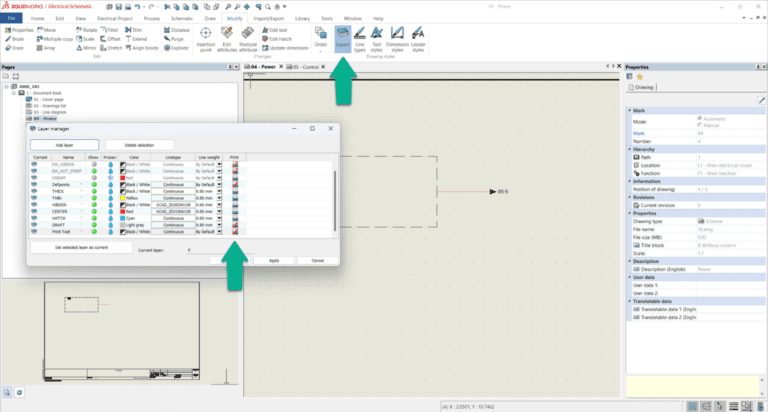Click the Trim tool
This screenshot has height=412, width=768.
(x=133, y=30)
